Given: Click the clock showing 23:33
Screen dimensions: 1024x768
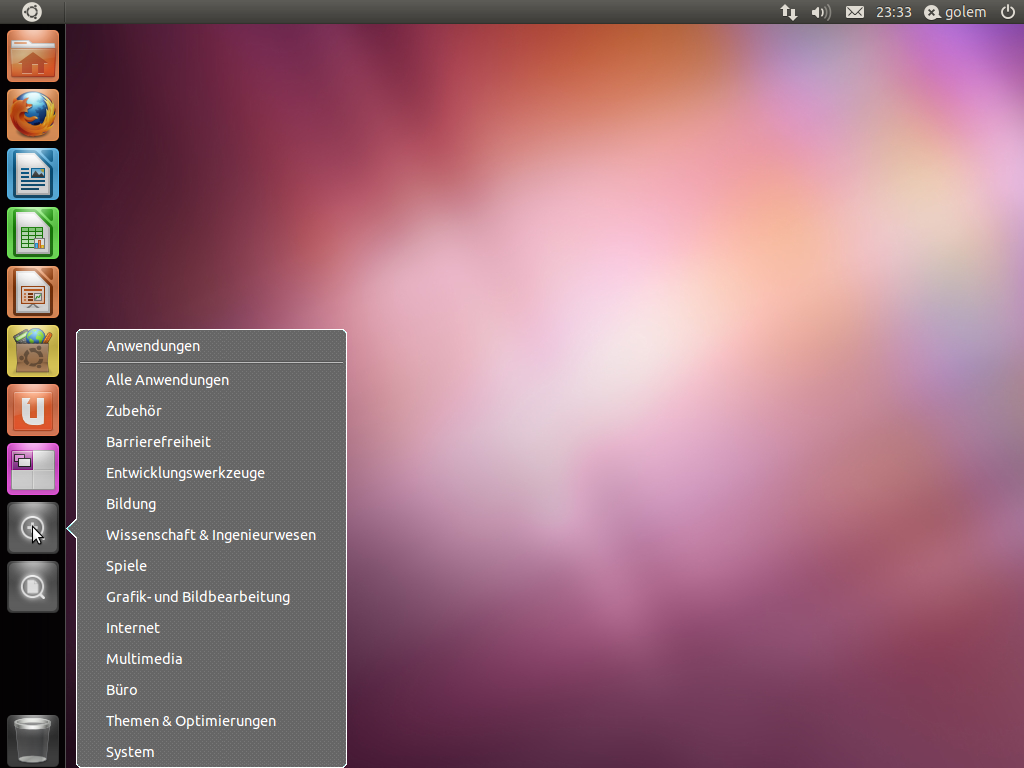Looking at the screenshot, I should (893, 12).
